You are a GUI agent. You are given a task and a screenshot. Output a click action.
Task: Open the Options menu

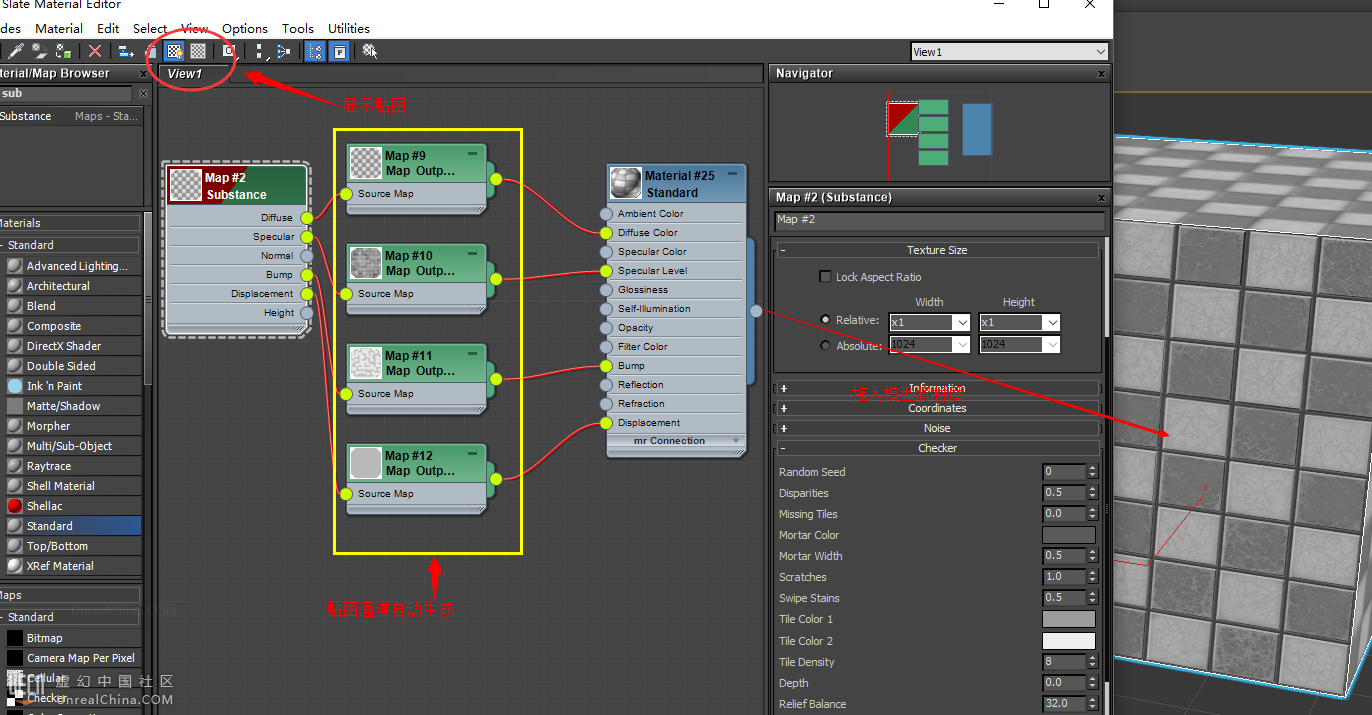tap(244, 28)
